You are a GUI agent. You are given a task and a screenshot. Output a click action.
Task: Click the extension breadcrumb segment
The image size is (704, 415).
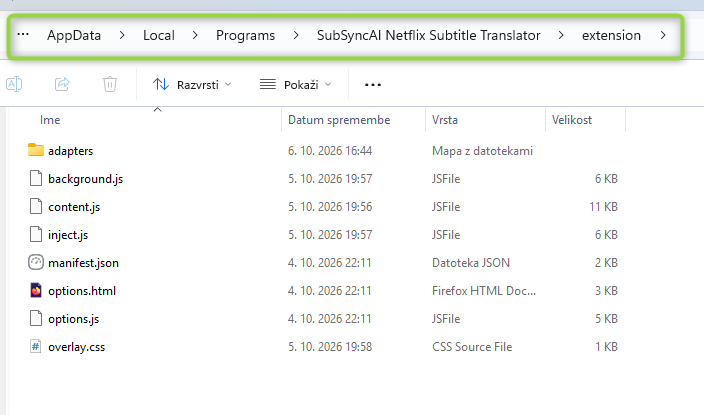click(611, 35)
